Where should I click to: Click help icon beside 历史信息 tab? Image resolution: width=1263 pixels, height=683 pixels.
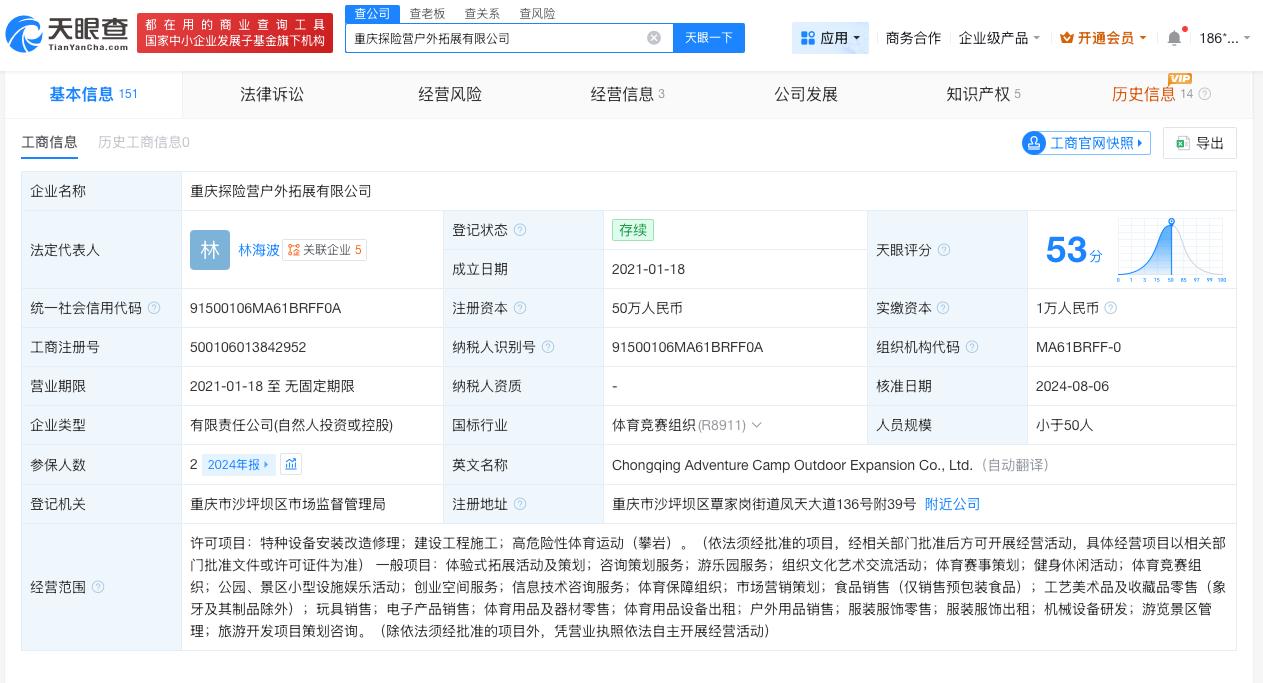pyautogui.click(x=1204, y=94)
